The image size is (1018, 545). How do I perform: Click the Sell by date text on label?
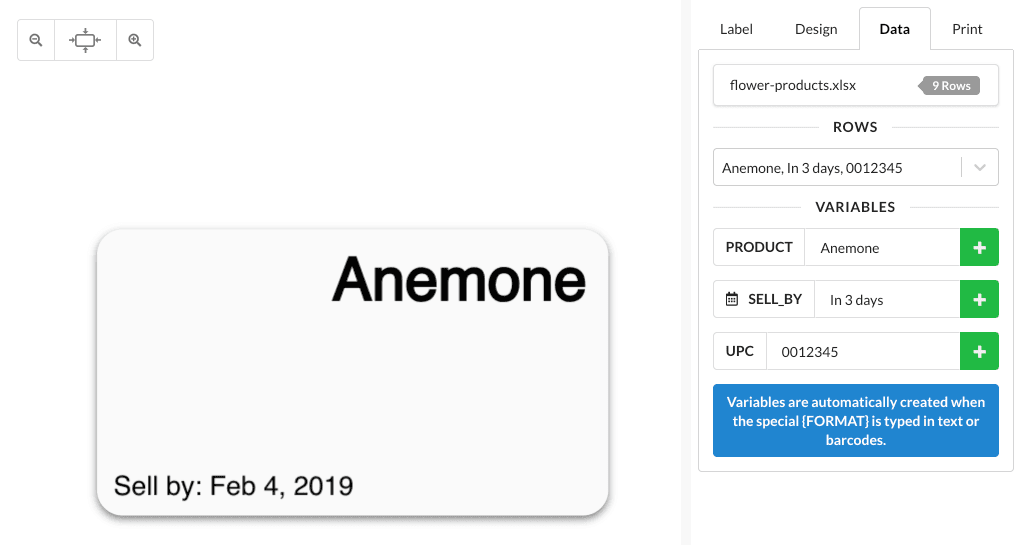pyautogui.click(x=233, y=486)
